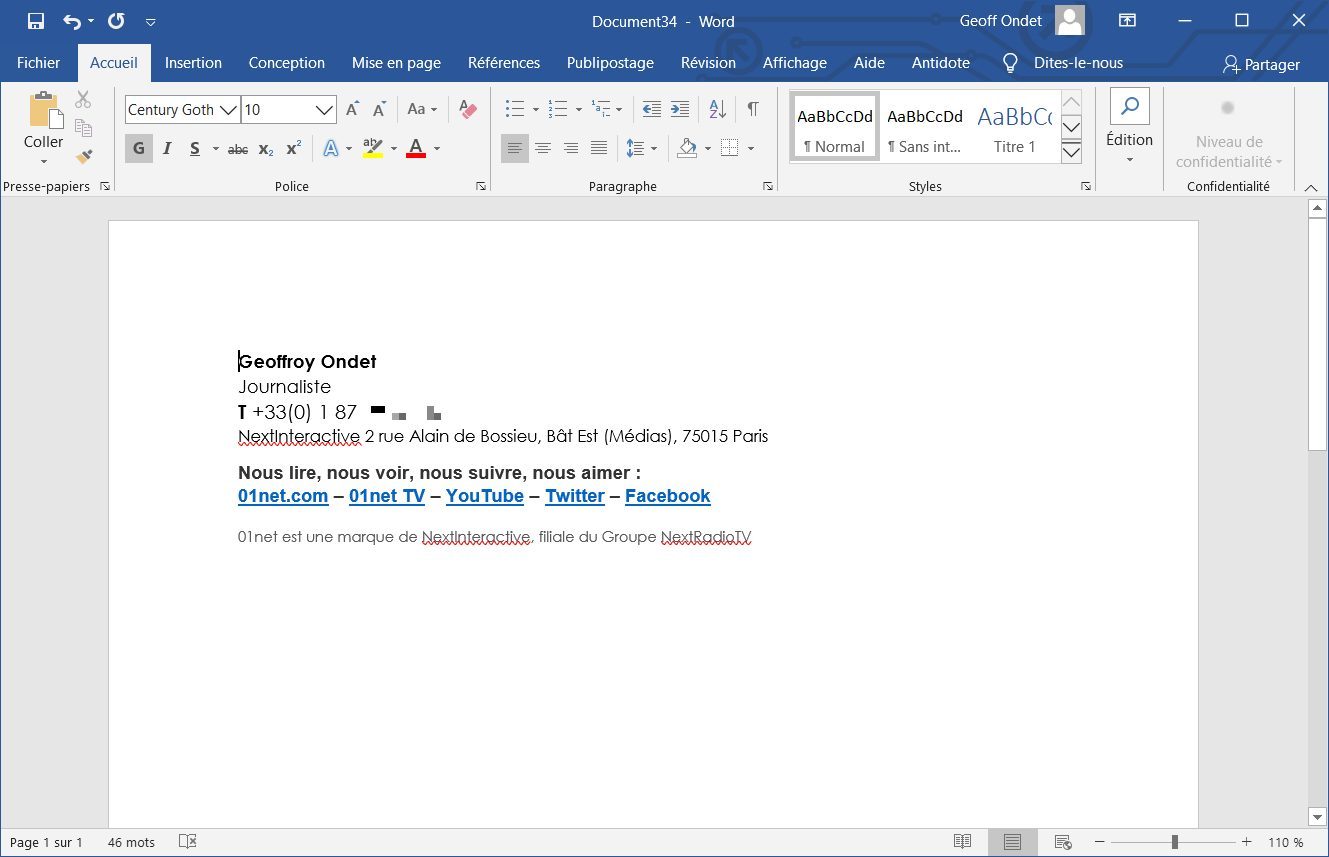Toggle show paragraph marks pilcrow
This screenshot has height=857, width=1329.
[x=753, y=109]
